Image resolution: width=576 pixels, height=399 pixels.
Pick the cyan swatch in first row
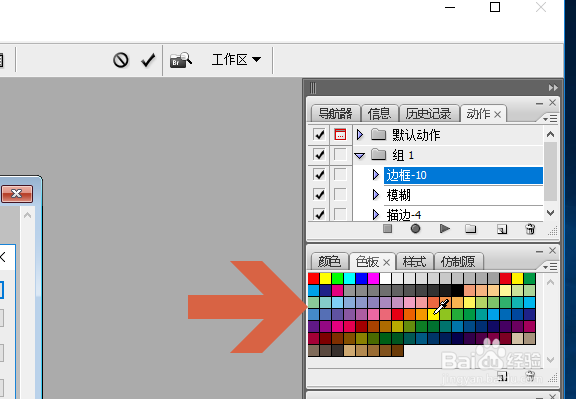point(349,278)
